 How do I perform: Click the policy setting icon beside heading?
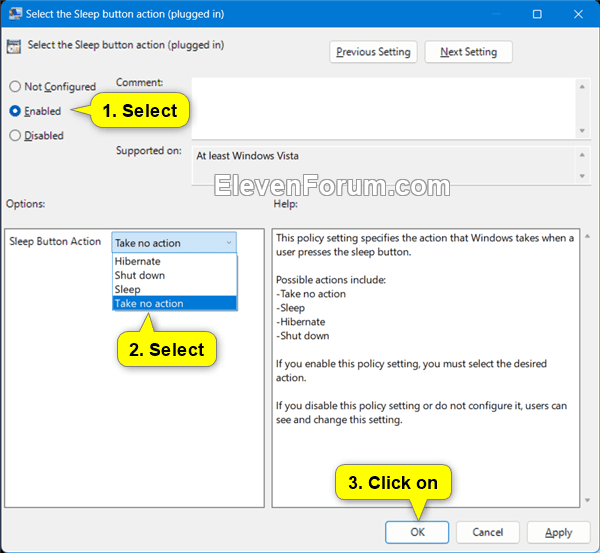pos(14,46)
